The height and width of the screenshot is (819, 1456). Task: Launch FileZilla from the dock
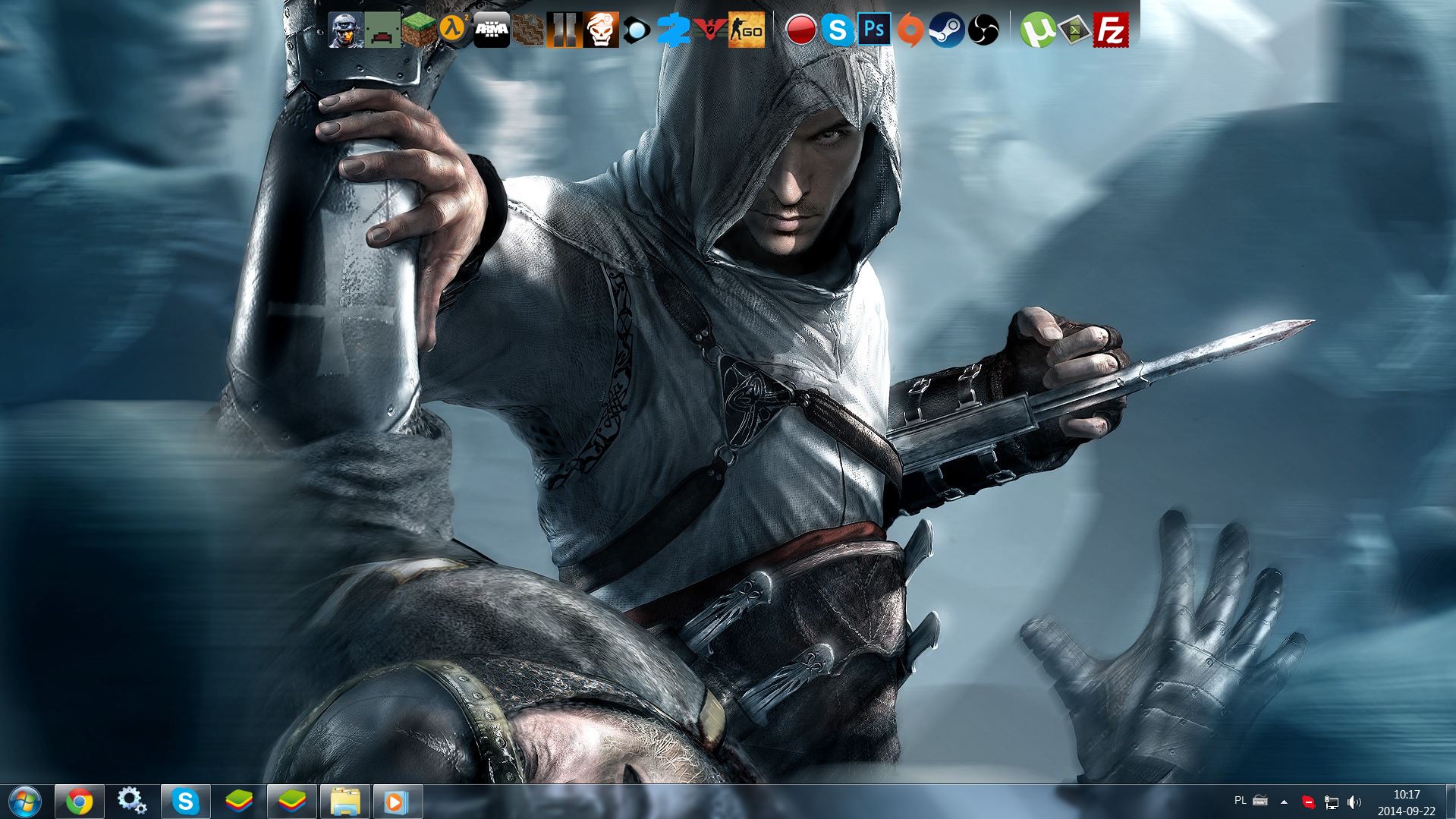1111,30
